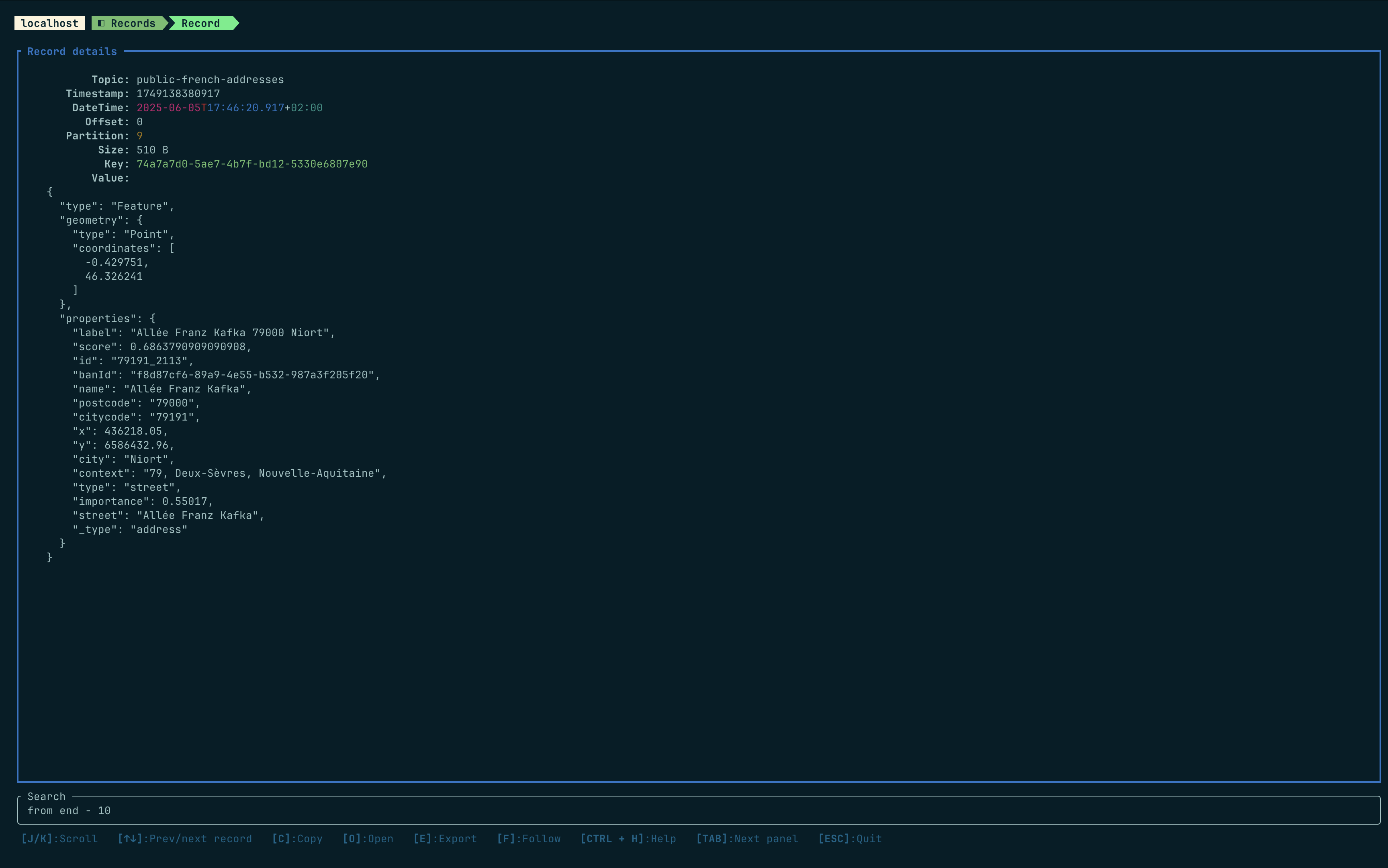Click the colored DateTime value
1388x868 pixels.
point(229,108)
